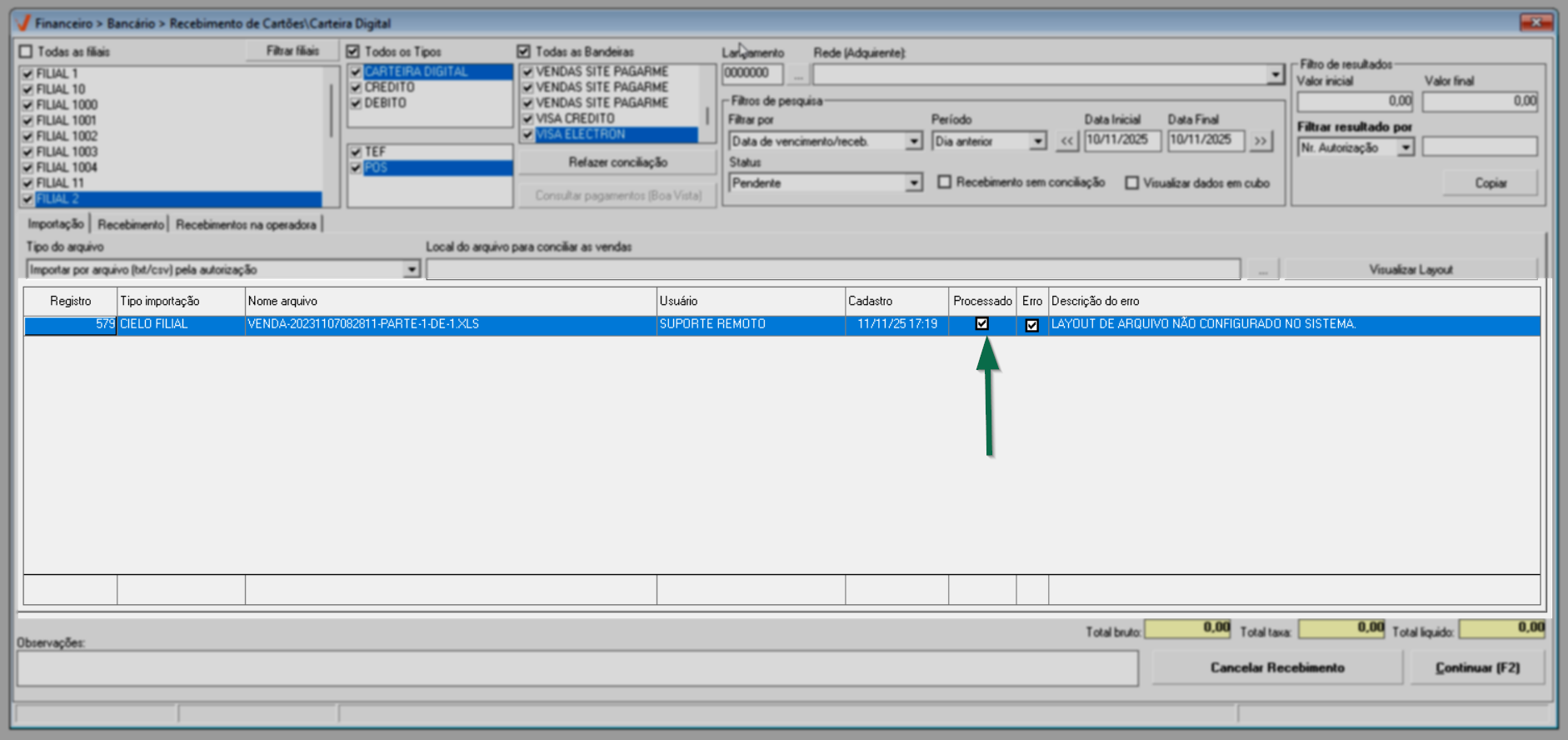
Task: Uncheck CREDITO type checkbox
Action: point(356,87)
